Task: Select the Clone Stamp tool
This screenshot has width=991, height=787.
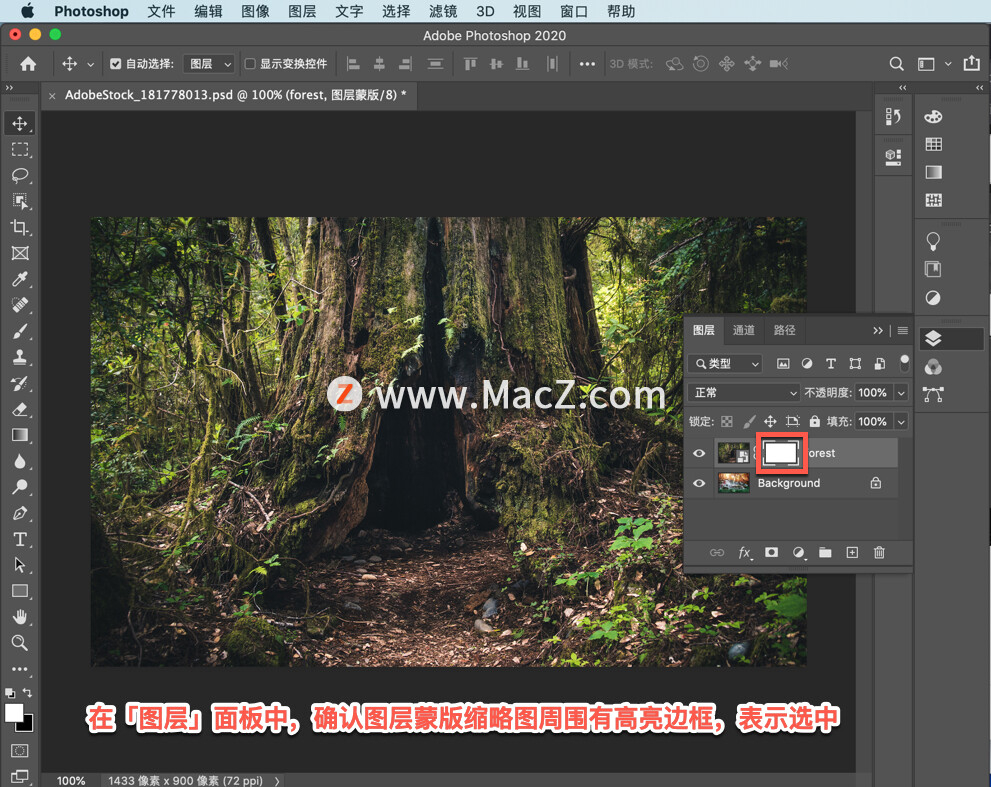Action: tap(20, 357)
